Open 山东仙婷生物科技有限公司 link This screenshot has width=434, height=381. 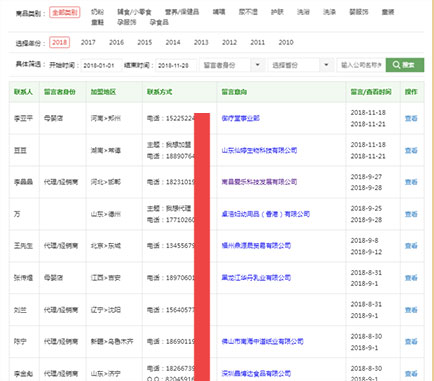[259, 151]
